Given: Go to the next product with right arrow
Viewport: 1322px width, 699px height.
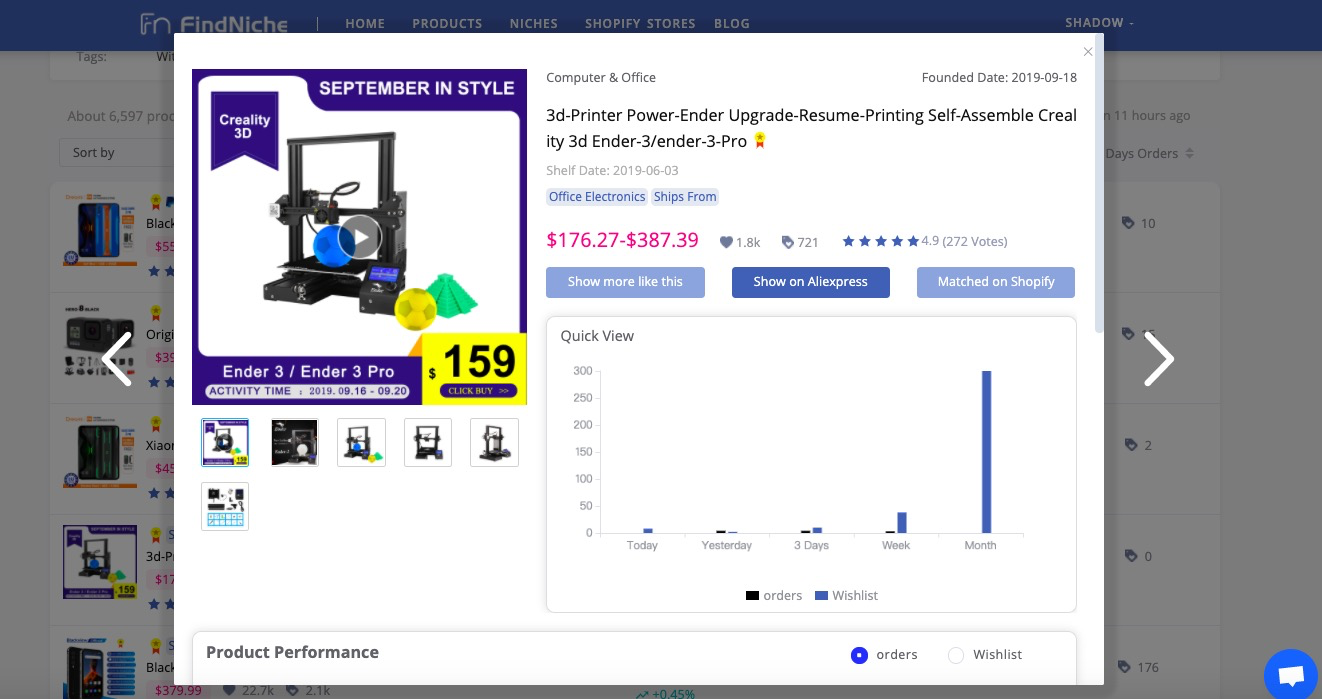Looking at the screenshot, I should (1158, 359).
